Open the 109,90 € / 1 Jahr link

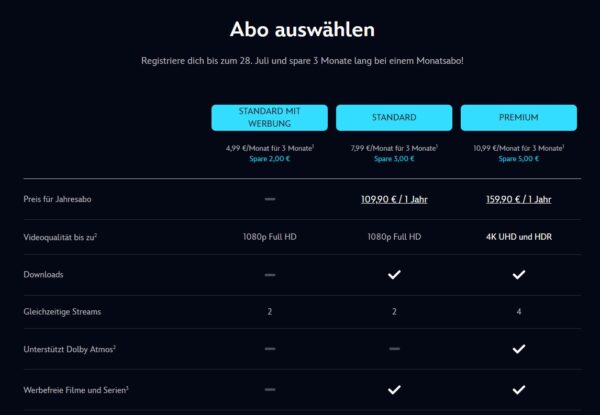coord(394,199)
